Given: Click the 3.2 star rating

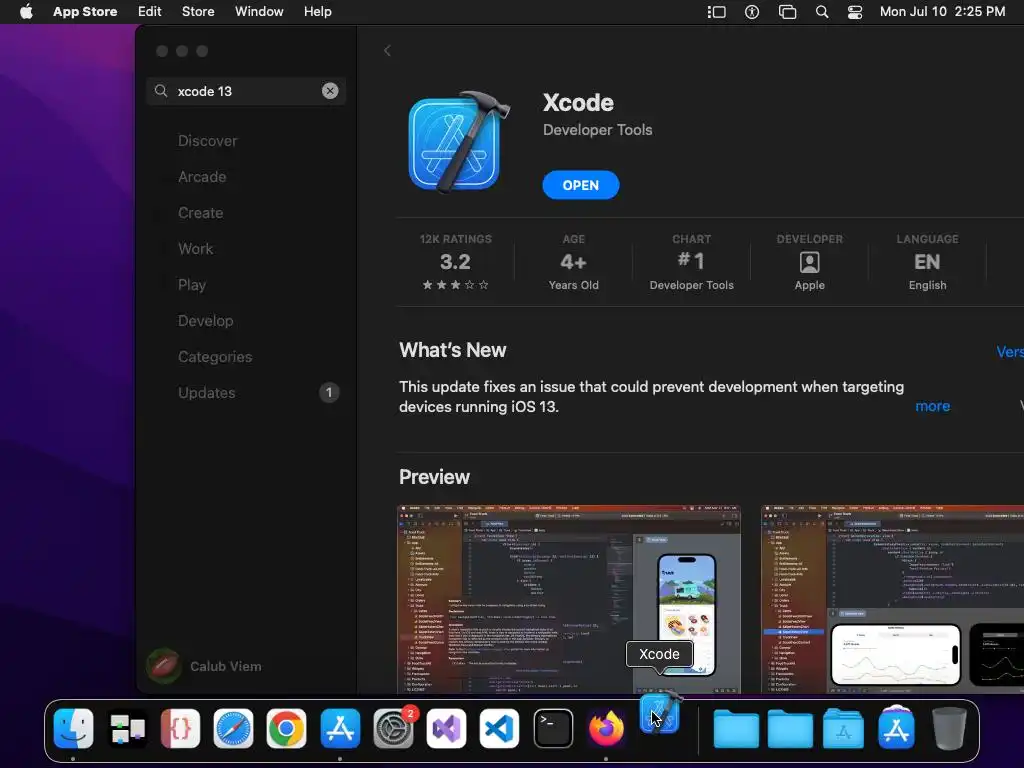Looking at the screenshot, I should tap(455, 262).
